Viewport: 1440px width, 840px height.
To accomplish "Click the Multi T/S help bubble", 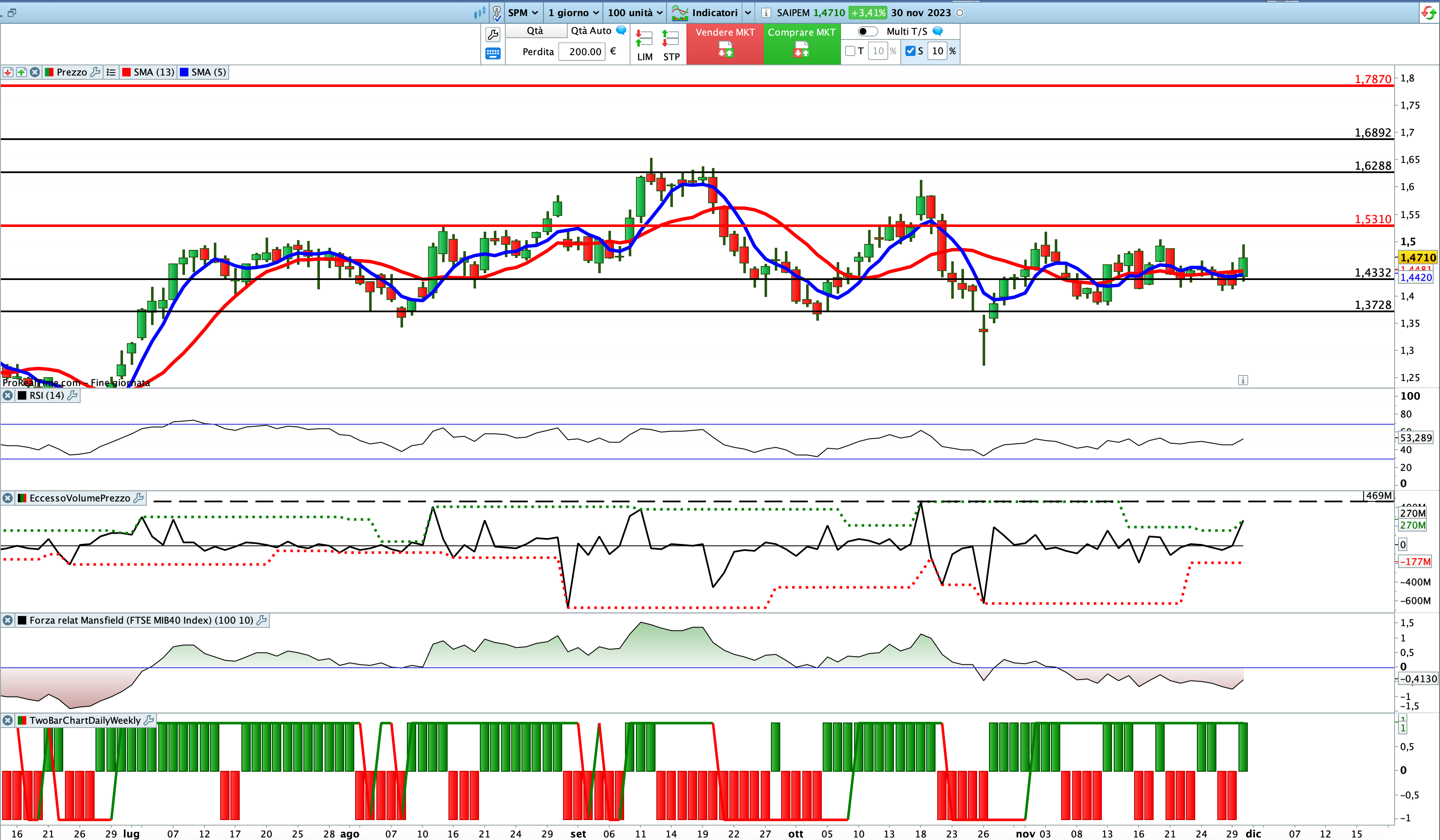I will click(x=938, y=31).
